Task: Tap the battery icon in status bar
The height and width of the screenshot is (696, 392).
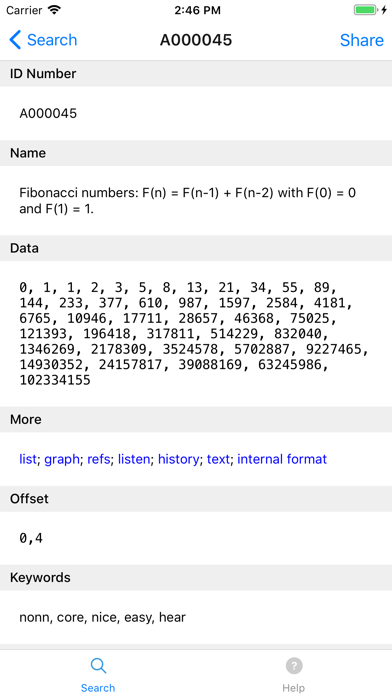Action: 367,10
